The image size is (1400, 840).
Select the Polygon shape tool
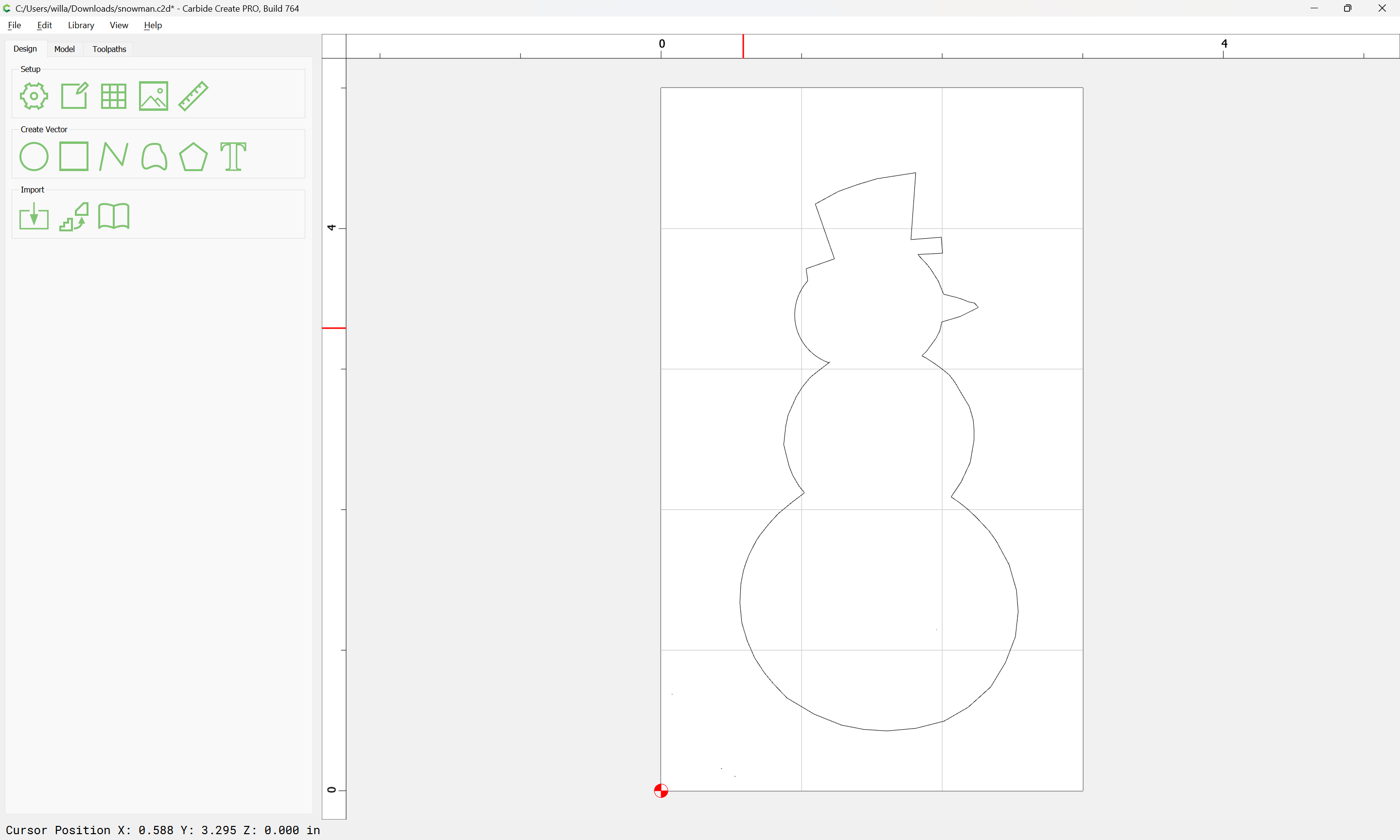[x=193, y=156]
